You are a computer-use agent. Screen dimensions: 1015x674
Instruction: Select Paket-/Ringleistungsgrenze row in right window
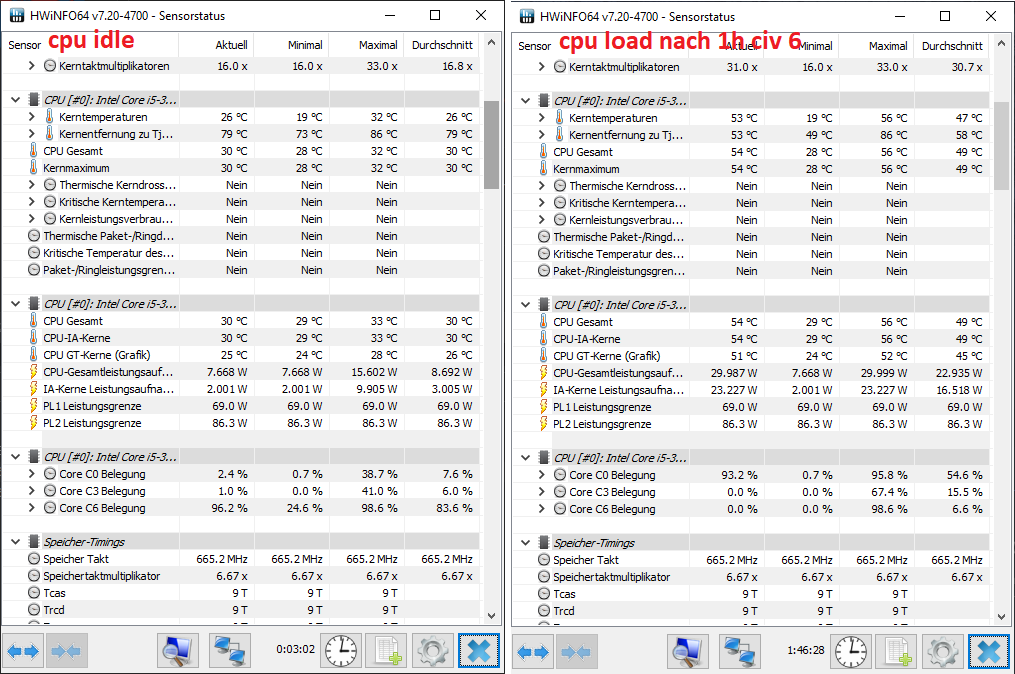point(751,271)
